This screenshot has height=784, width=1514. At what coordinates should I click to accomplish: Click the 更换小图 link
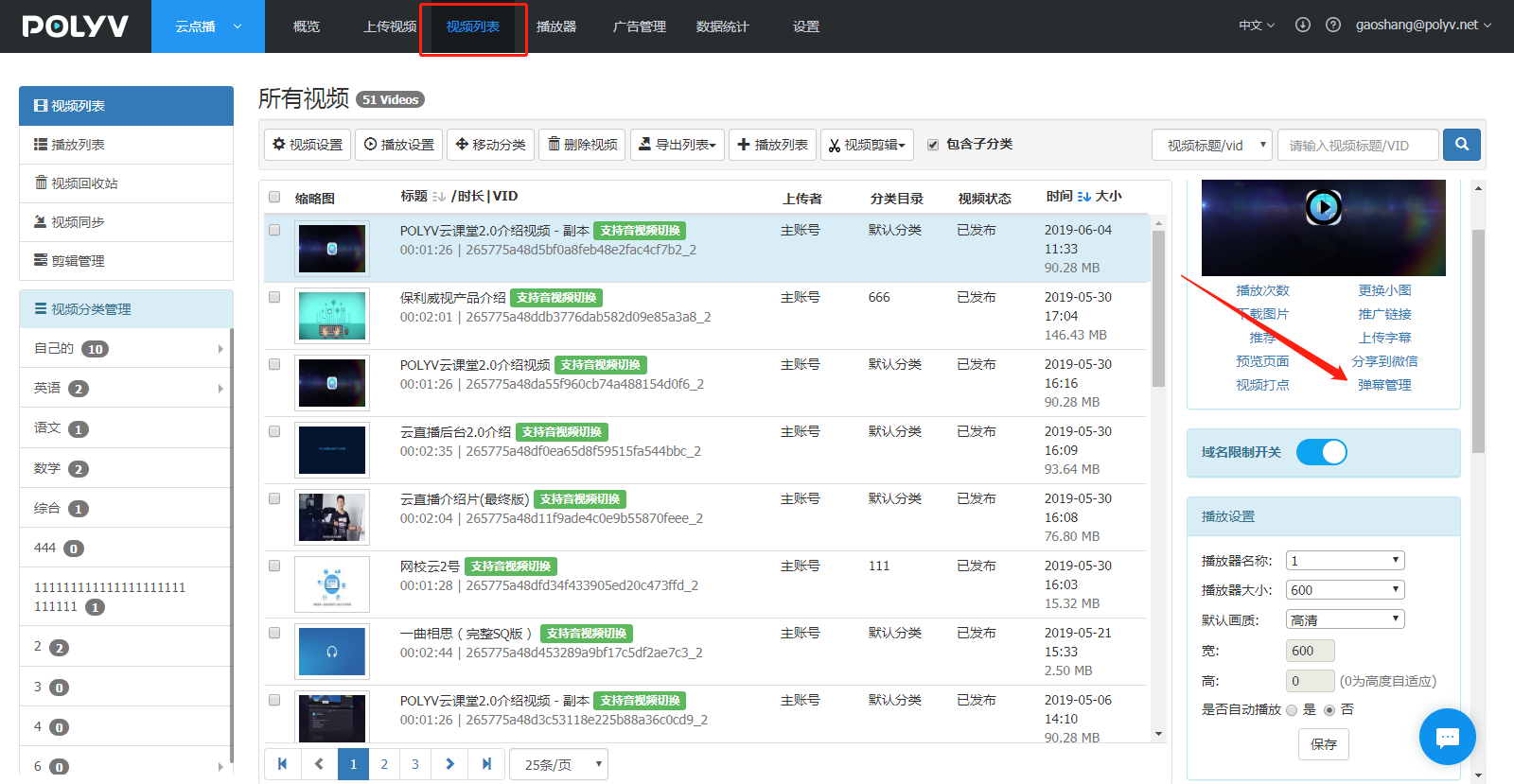pyautogui.click(x=1384, y=290)
